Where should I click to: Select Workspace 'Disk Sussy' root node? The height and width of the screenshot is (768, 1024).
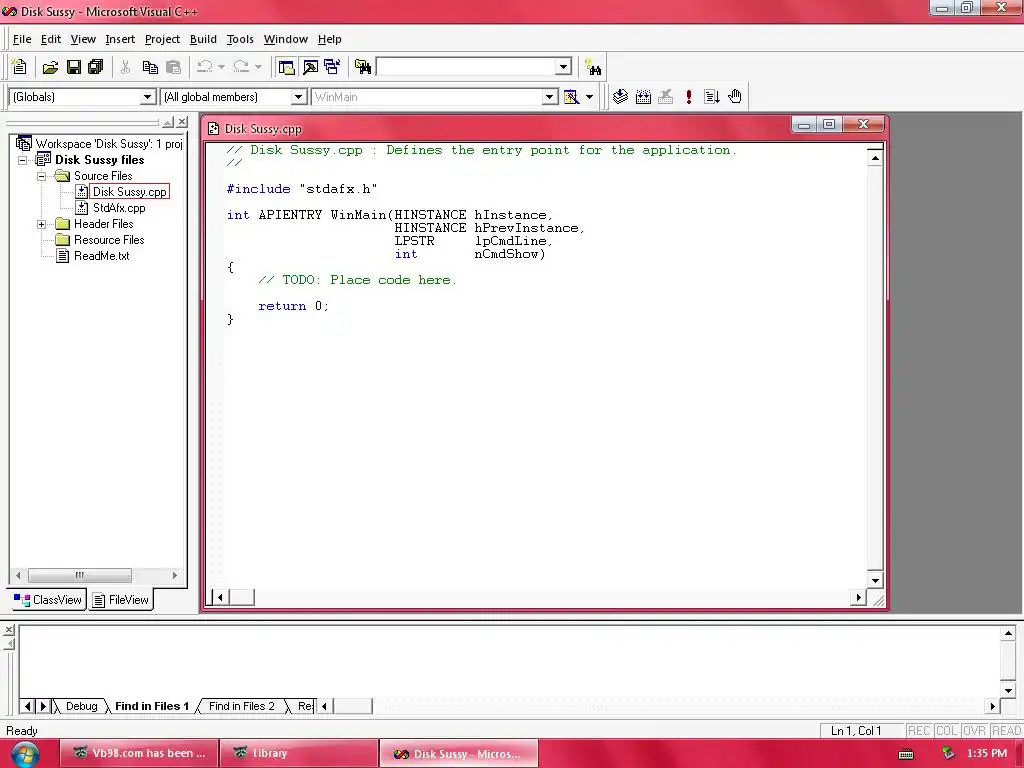point(108,144)
